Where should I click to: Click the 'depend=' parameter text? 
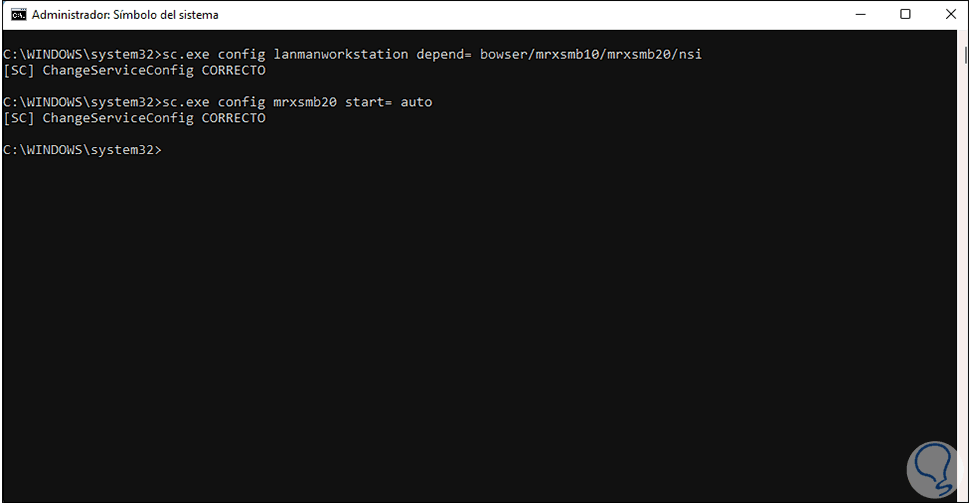448,54
